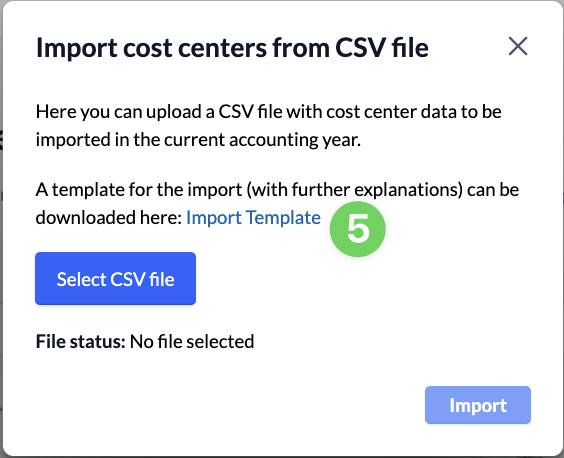Click the '(with further explanations)' phrase
This screenshot has width=564, height=458.
click(354, 190)
